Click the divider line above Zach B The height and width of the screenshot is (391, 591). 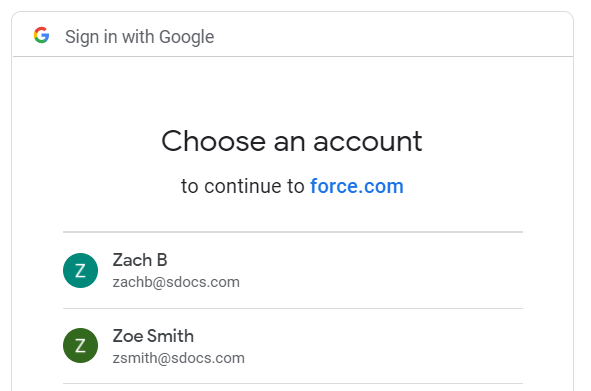(x=293, y=232)
